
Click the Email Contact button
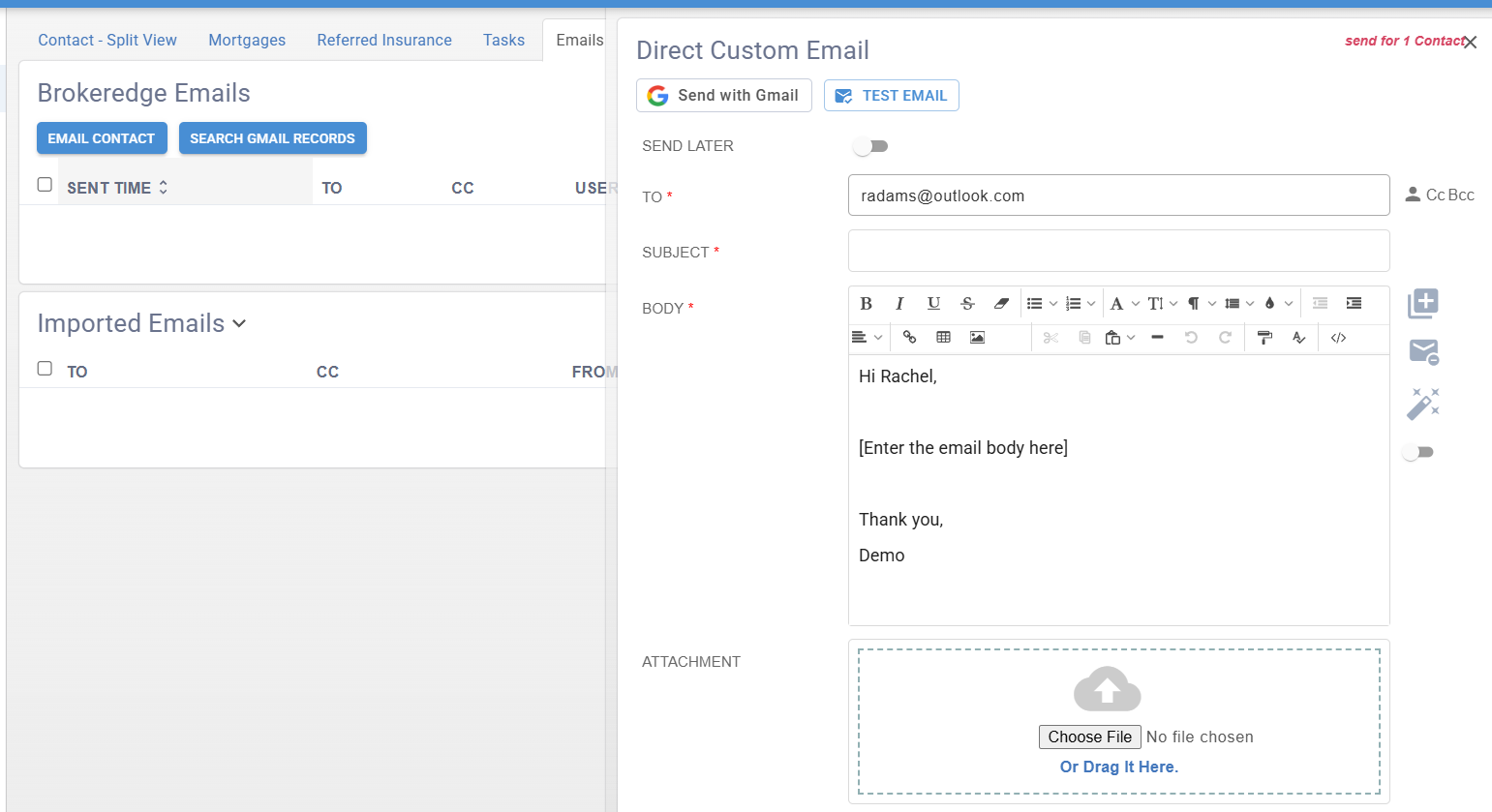(x=102, y=138)
